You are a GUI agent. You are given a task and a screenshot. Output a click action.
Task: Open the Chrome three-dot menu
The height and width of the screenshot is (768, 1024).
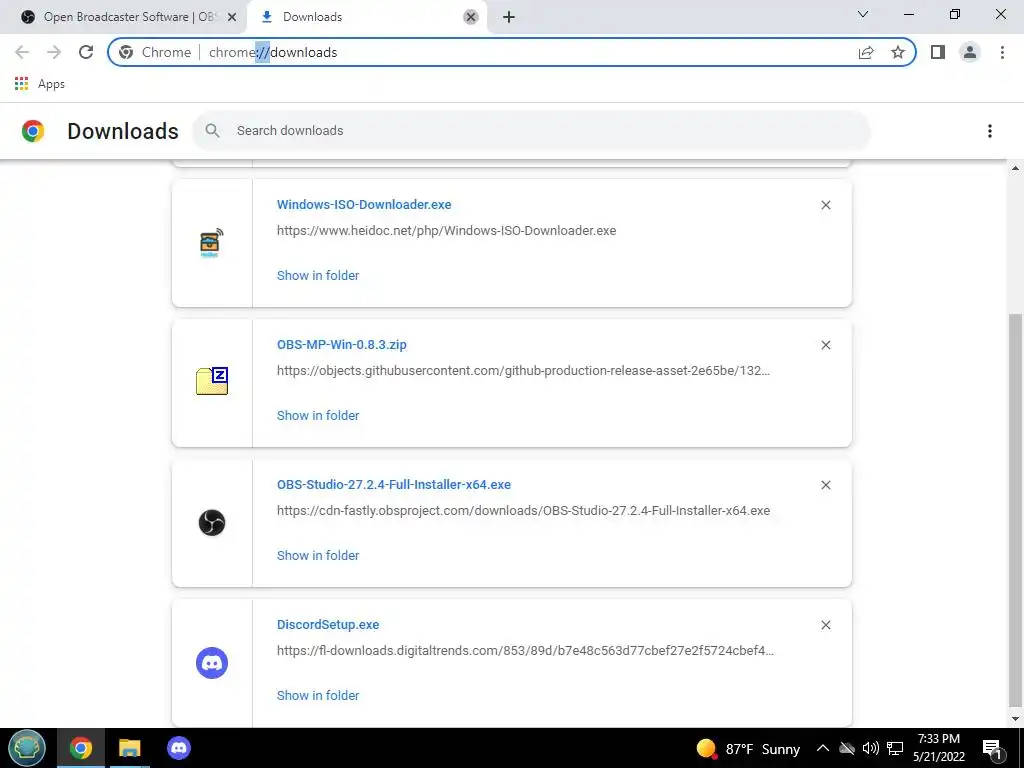pos(1002,52)
